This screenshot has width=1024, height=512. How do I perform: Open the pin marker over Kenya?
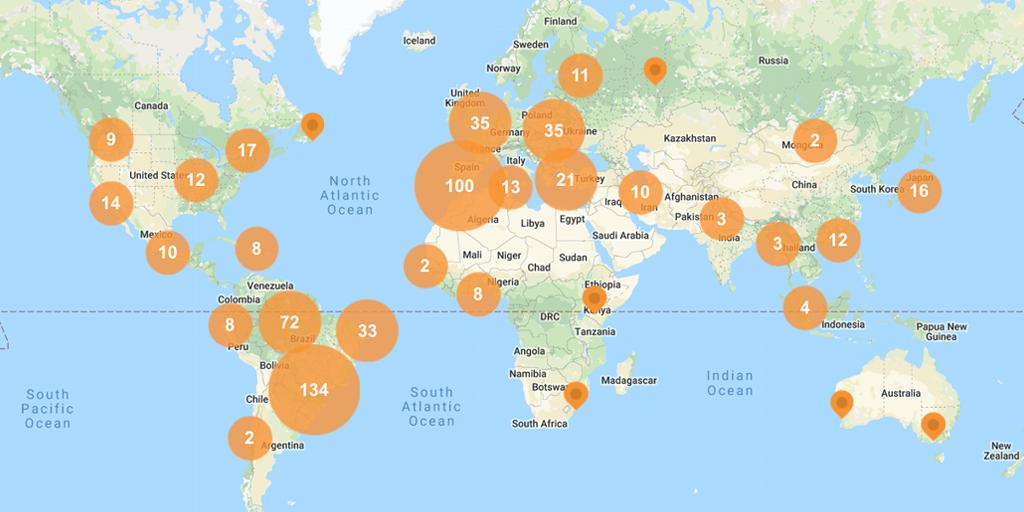click(x=594, y=298)
